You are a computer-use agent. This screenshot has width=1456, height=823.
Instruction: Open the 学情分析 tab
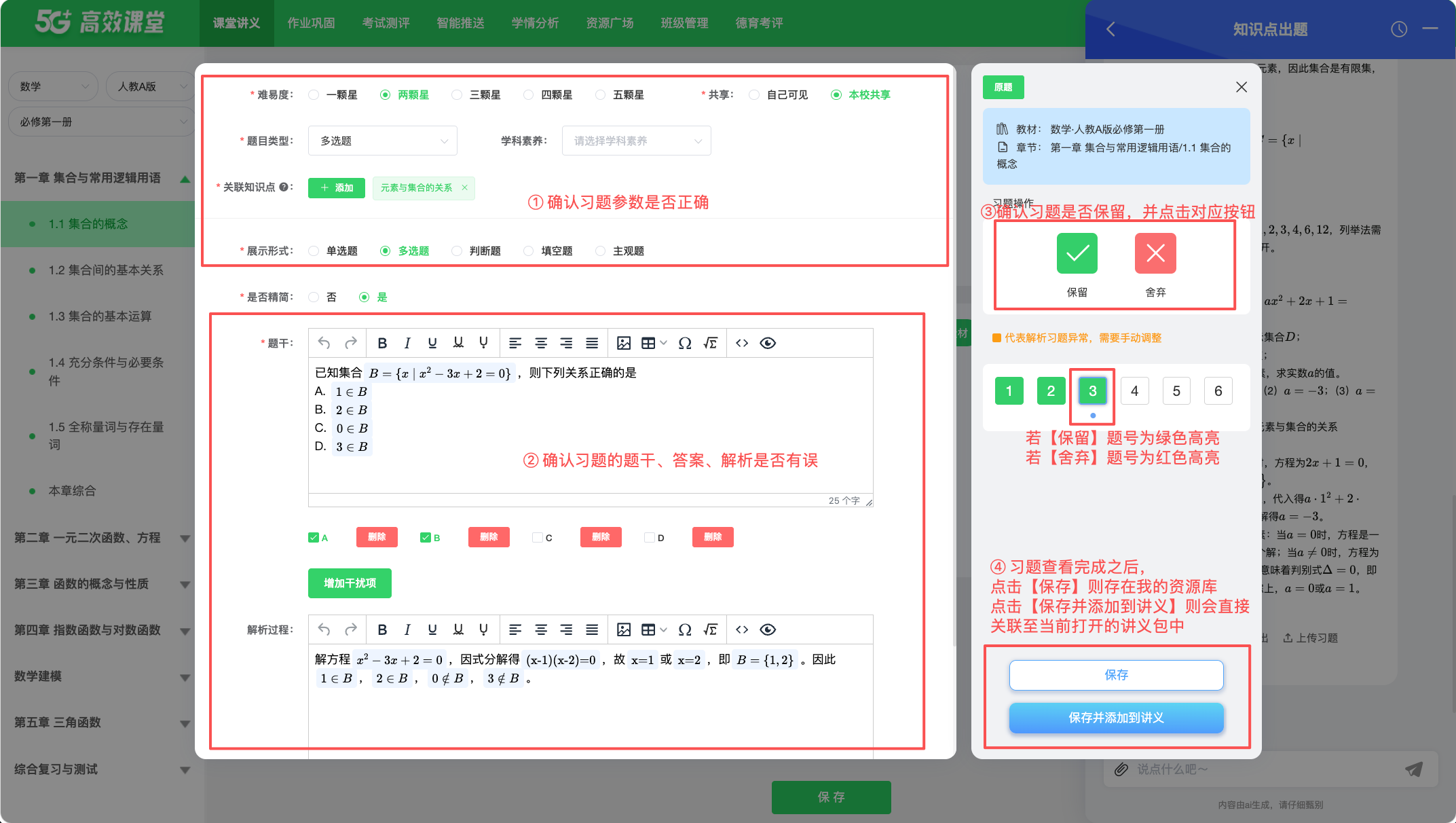(x=535, y=23)
